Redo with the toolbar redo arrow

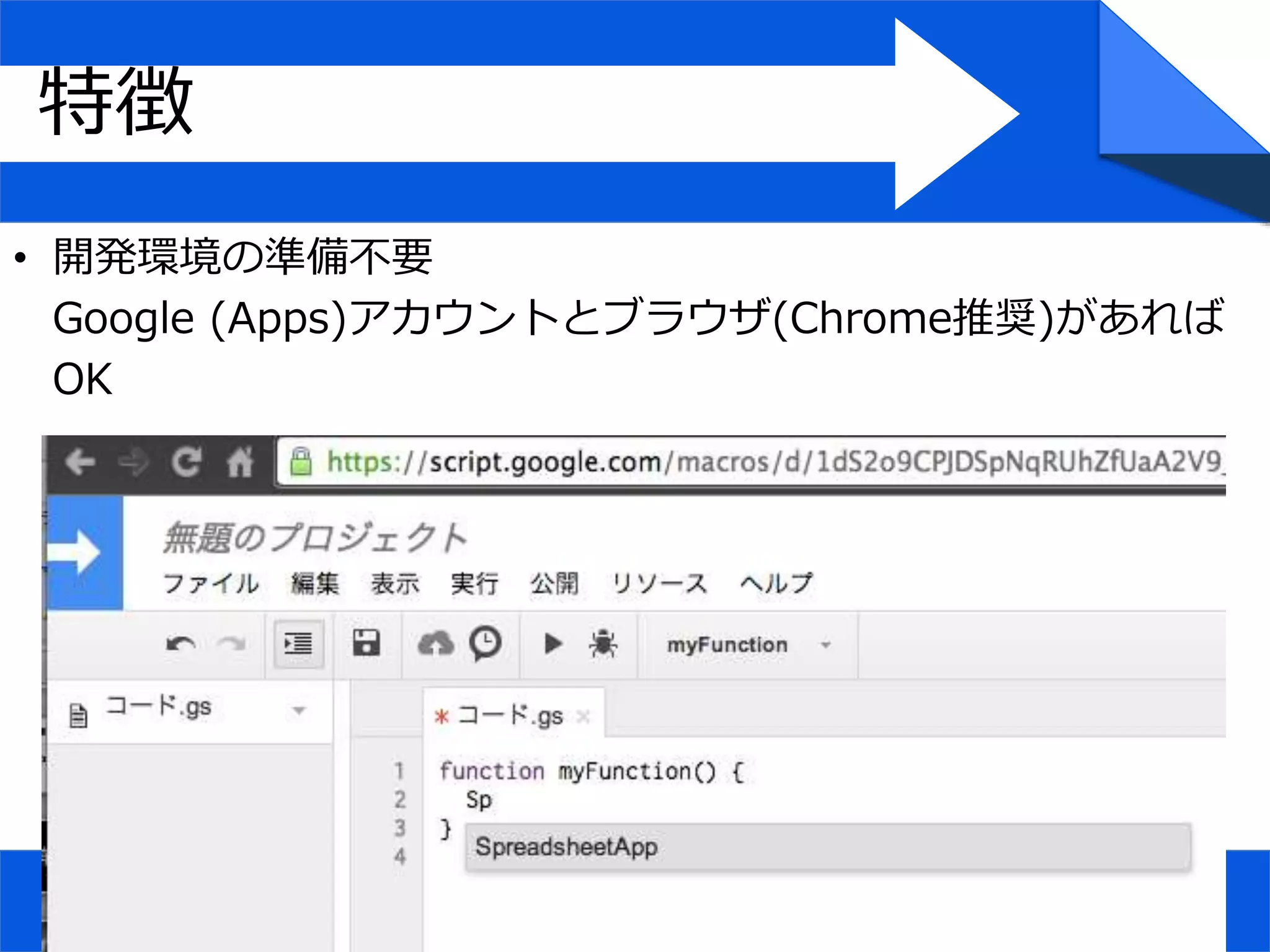coord(231,645)
